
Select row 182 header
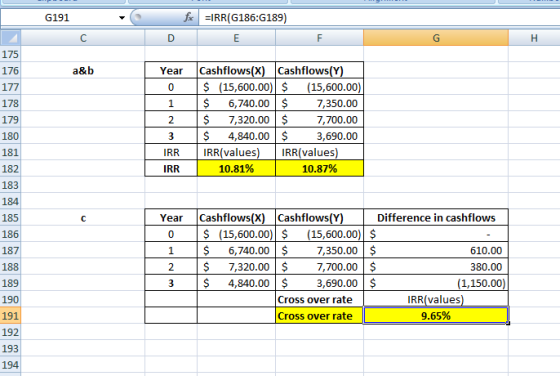pyautogui.click(x=10, y=169)
